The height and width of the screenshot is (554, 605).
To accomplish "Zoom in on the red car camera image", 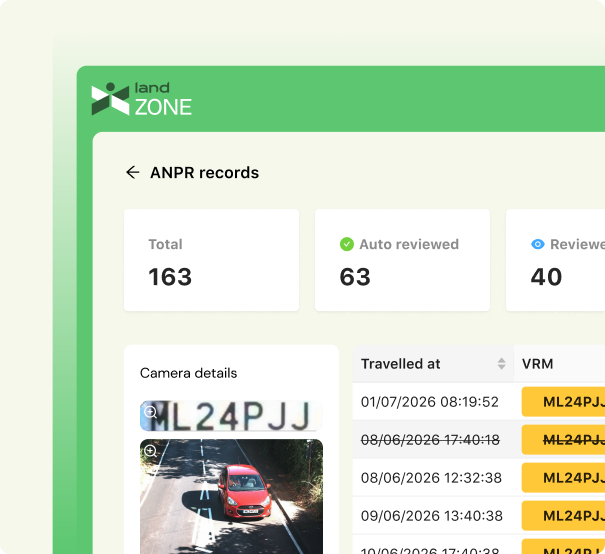I will click(x=150, y=451).
